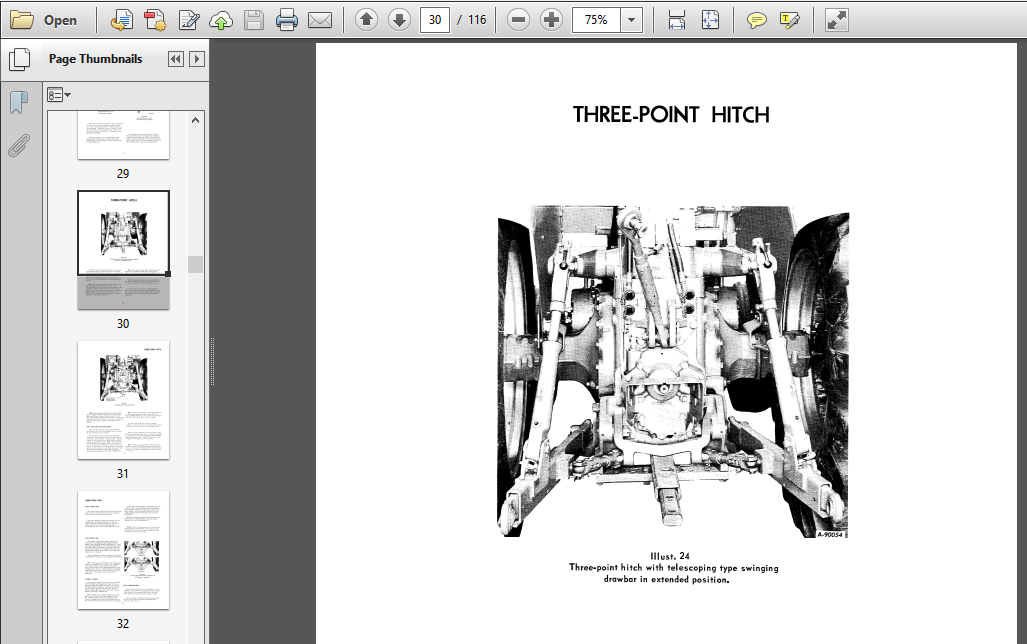
Task: Go to previous page arrow
Action: 367,20
